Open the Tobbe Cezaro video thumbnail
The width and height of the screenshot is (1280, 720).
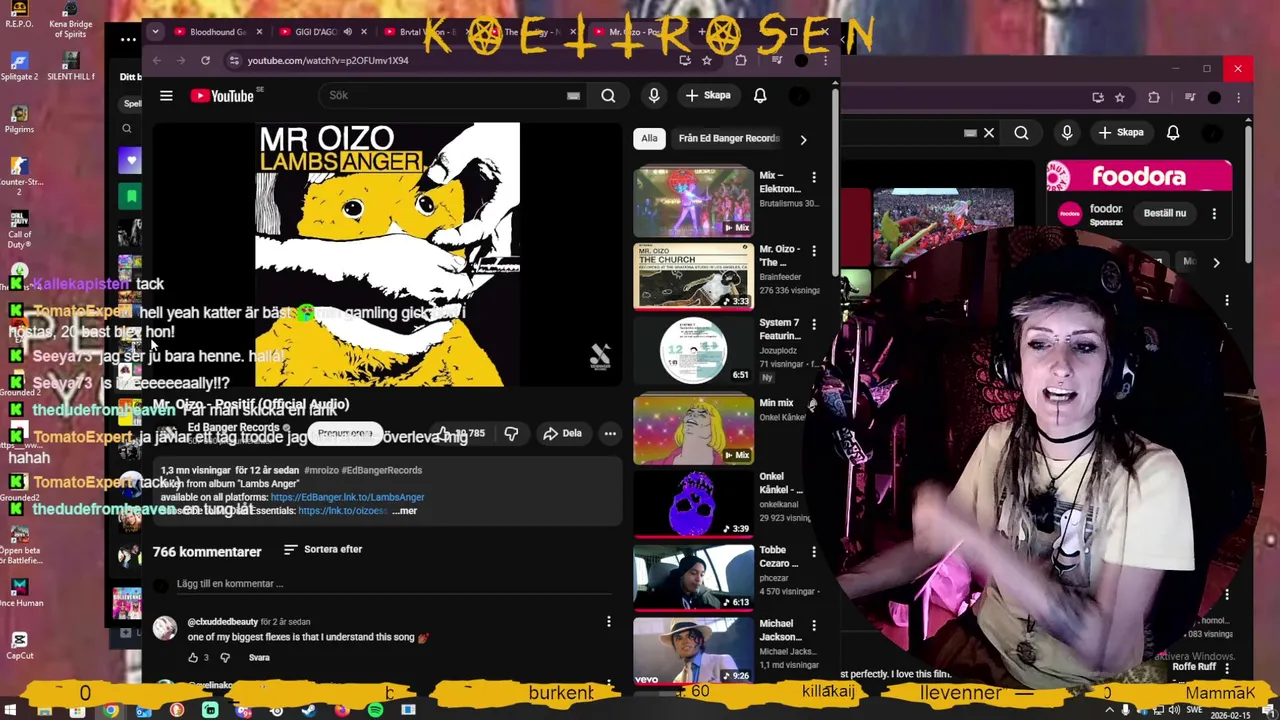pos(693,577)
